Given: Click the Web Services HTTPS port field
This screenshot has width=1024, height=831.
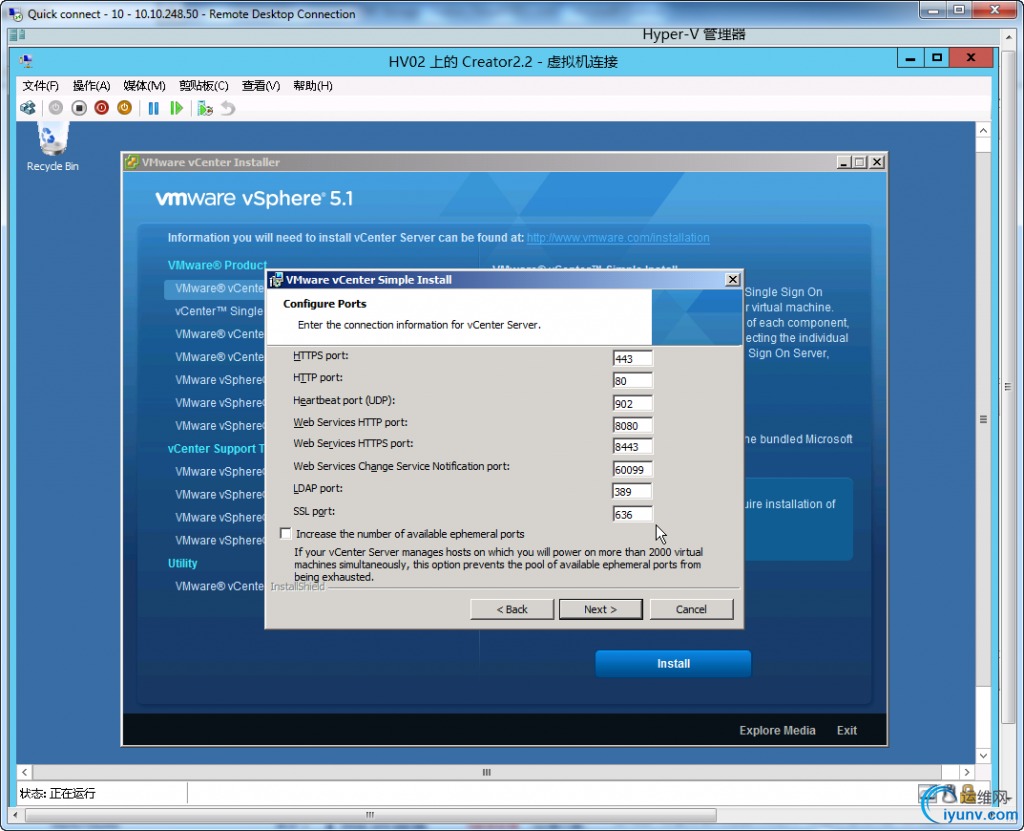Looking at the screenshot, I should pos(632,447).
